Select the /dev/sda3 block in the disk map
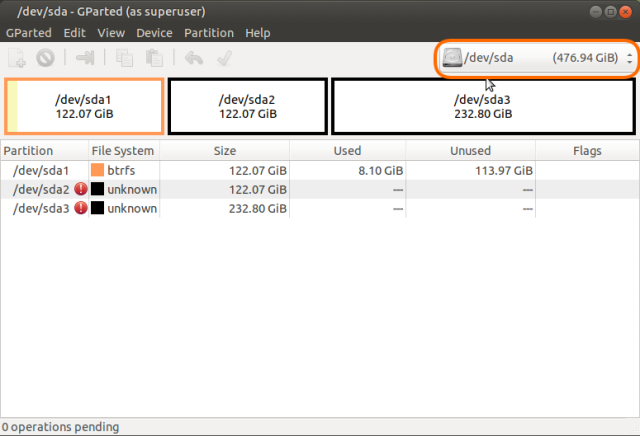Viewport: 640px width, 436px height. click(x=483, y=106)
